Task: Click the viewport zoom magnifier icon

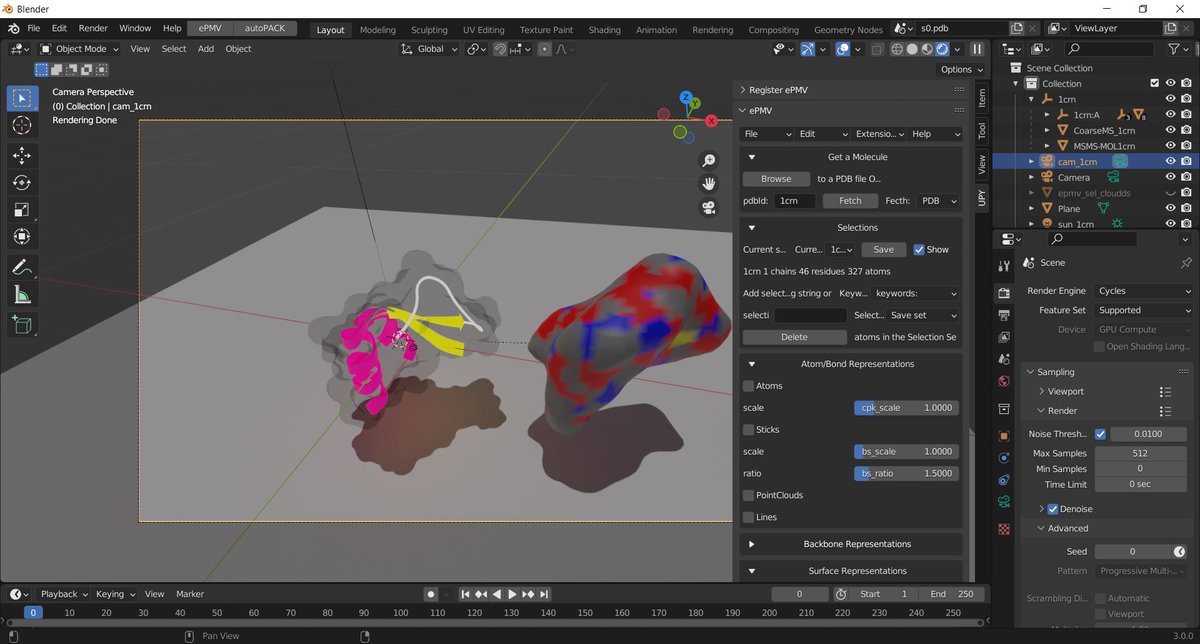Action: pos(709,160)
